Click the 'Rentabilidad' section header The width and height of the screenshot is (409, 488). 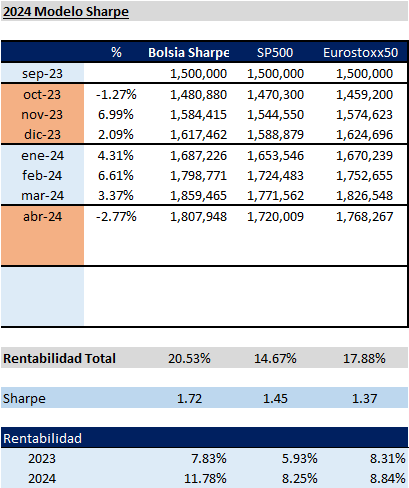tap(42, 439)
